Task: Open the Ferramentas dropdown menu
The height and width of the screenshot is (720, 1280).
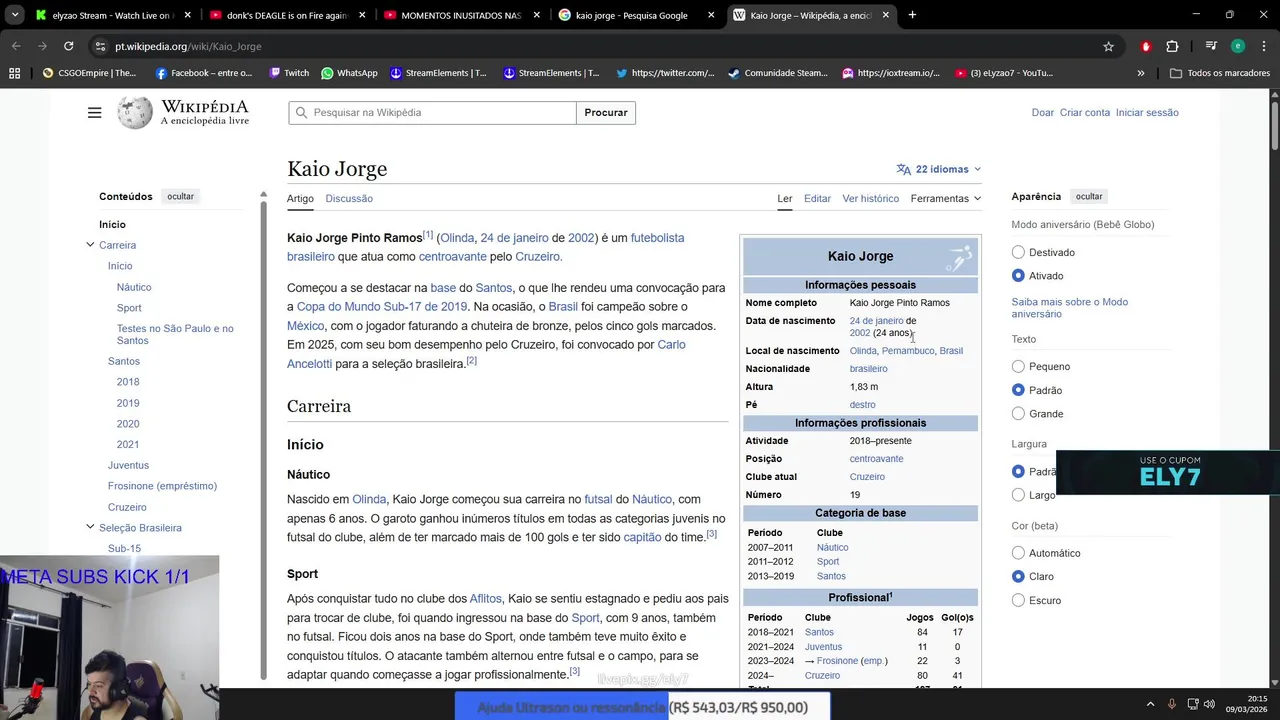Action: [945, 198]
